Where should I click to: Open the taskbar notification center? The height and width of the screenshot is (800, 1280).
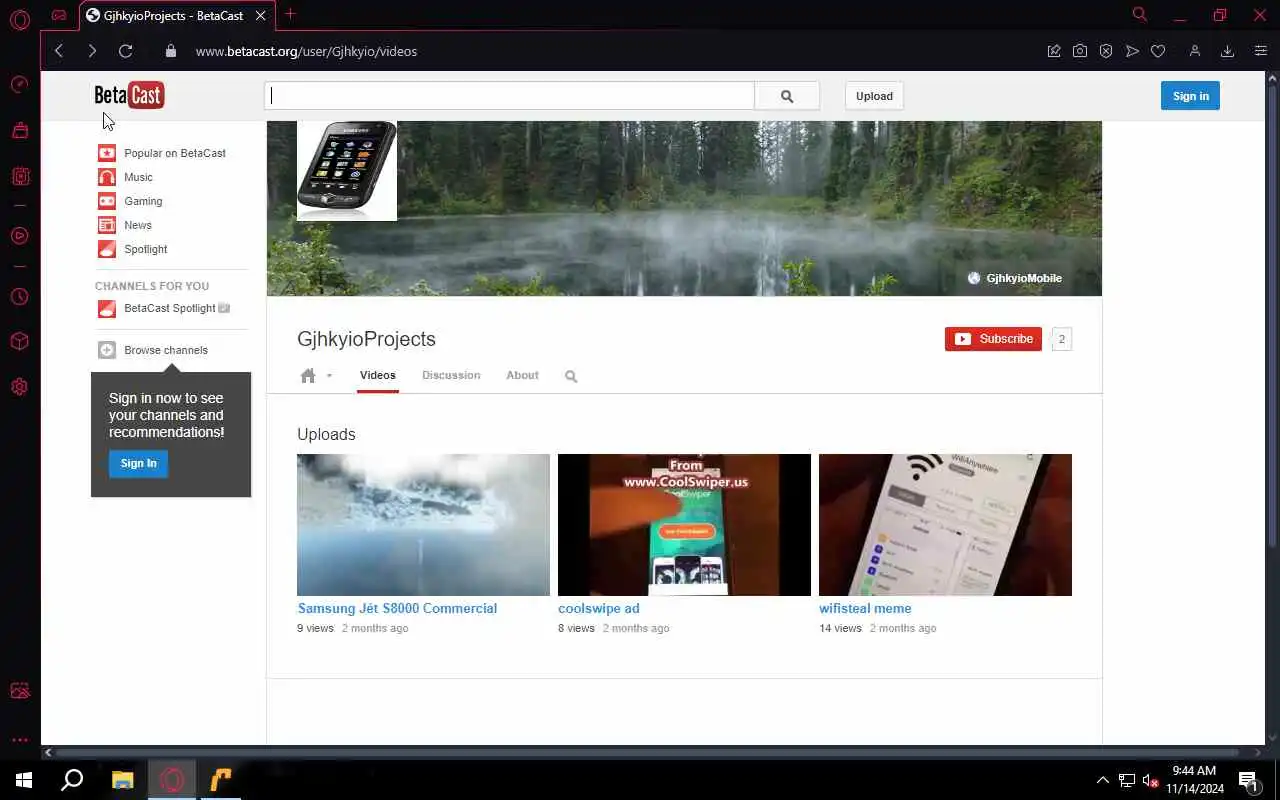[1248, 780]
